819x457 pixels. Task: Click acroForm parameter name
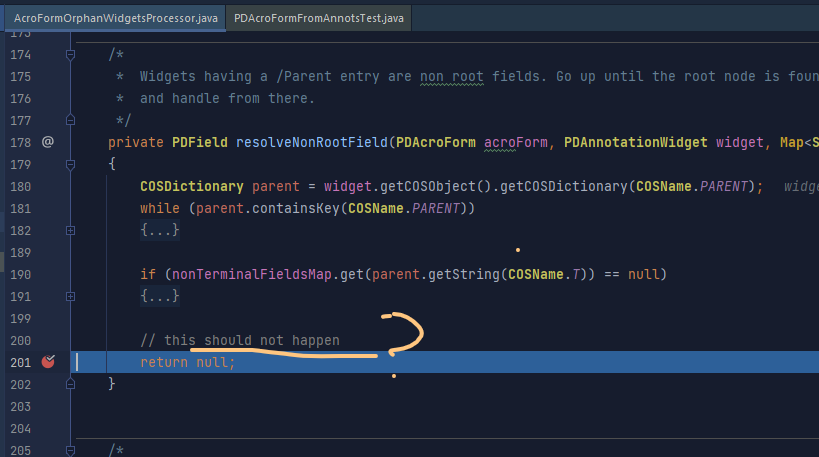pyautogui.click(x=516, y=142)
